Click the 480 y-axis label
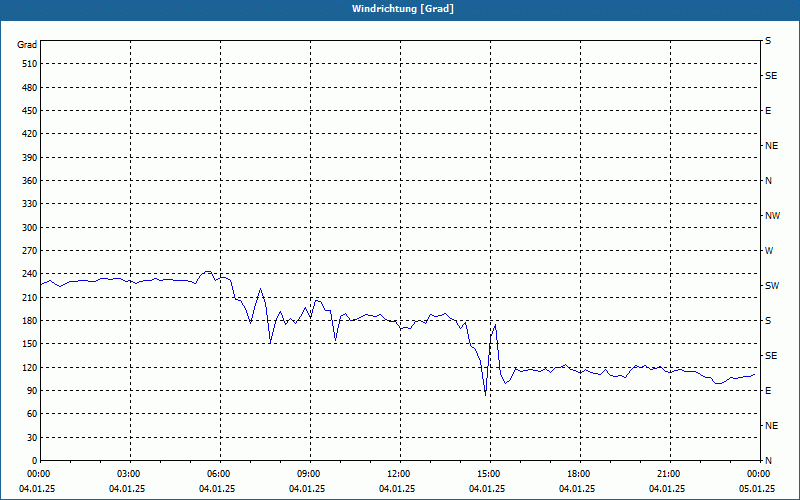The width and height of the screenshot is (800, 500). point(30,87)
